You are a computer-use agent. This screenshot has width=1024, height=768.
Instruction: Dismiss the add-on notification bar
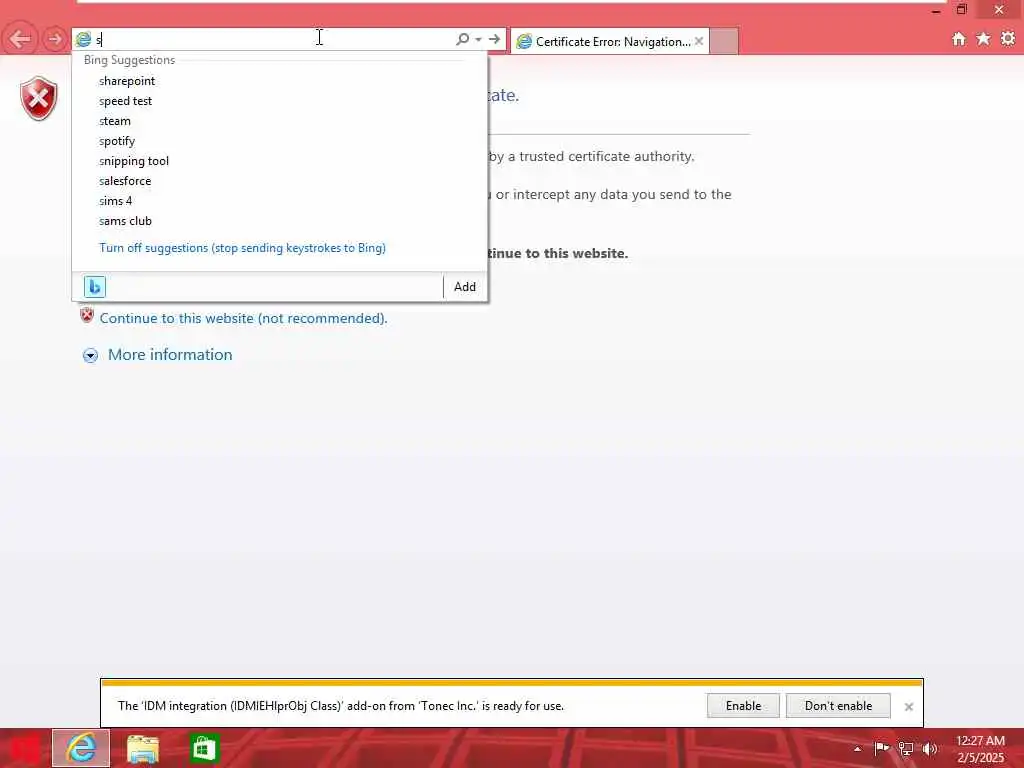tap(908, 707)
